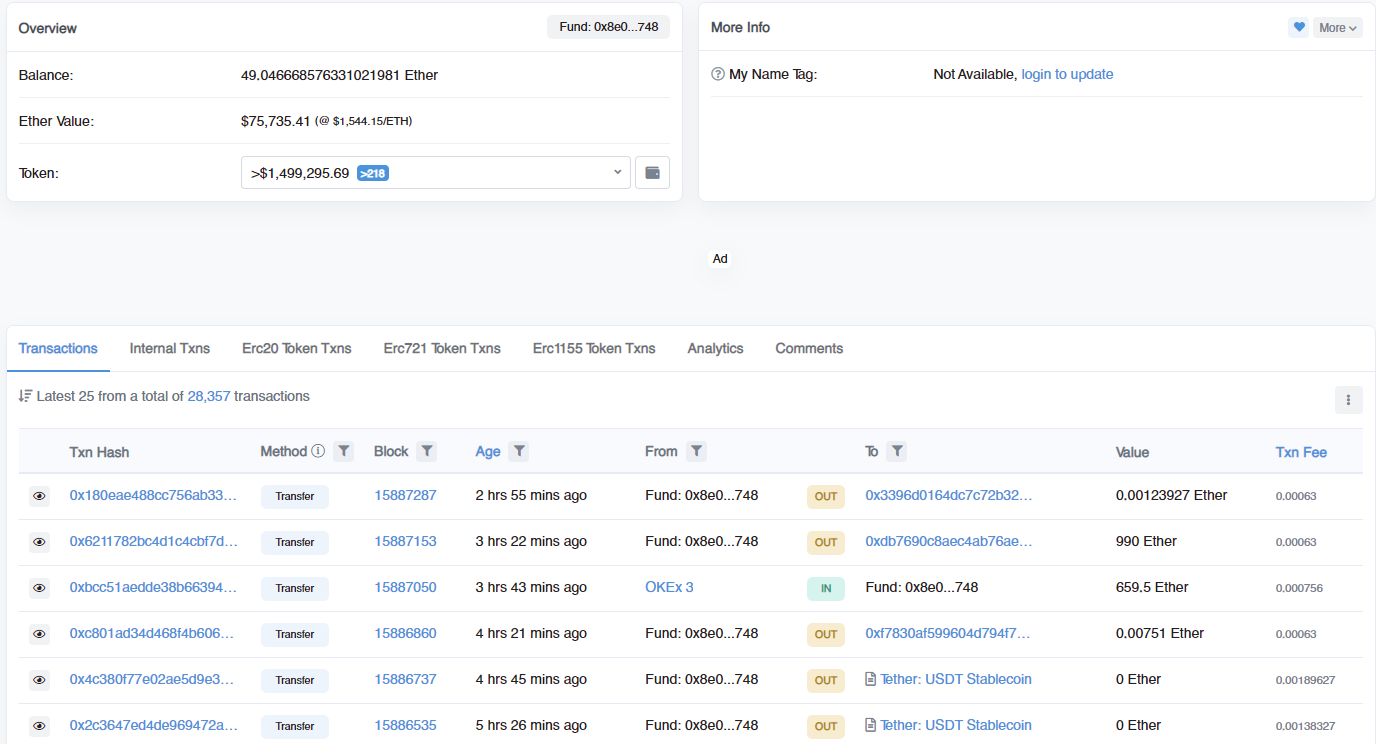Viewport: 1376px width, 744px height.
Task: Click the question mark beside My Name Tag
Action: pyautogui.click(x=718, y=73)
